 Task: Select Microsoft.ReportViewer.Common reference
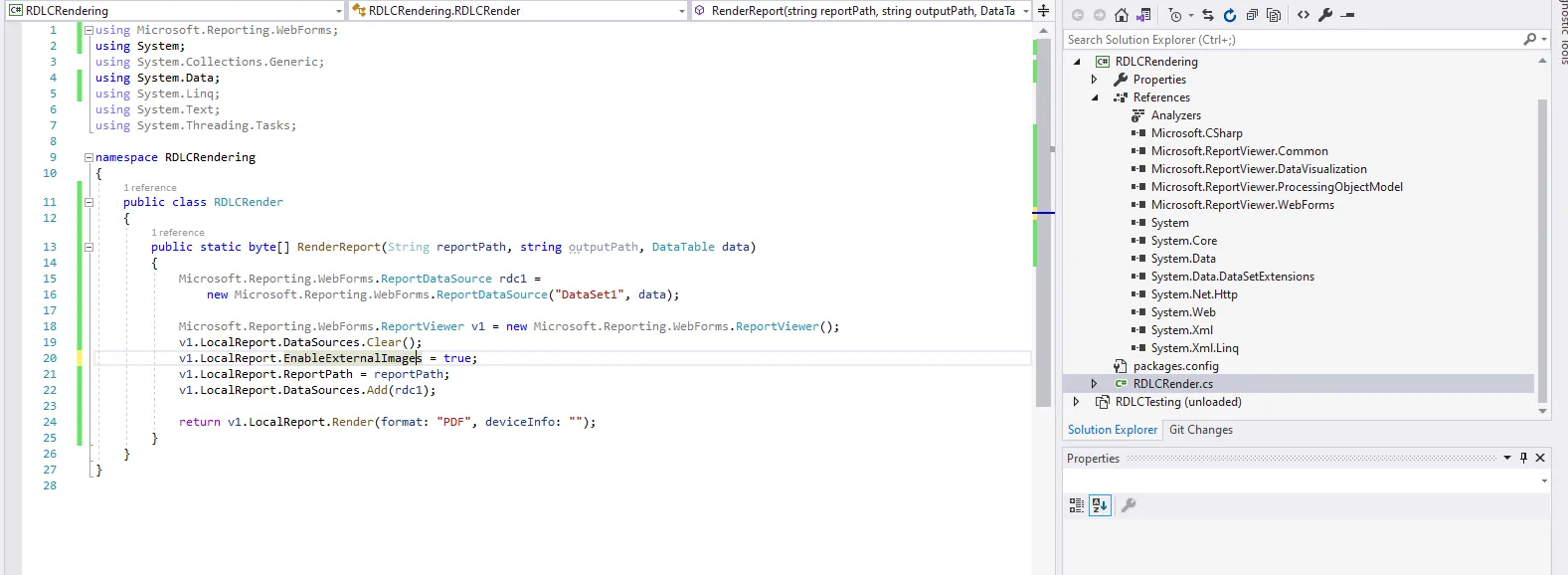point(1240,151)
